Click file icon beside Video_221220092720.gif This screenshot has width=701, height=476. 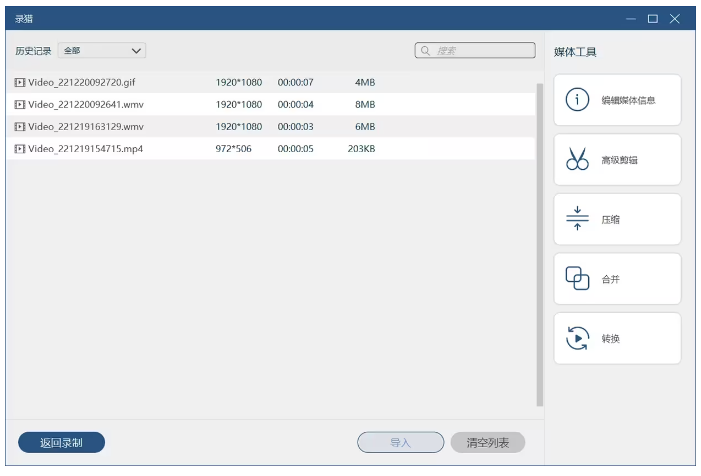click(20, 82)
